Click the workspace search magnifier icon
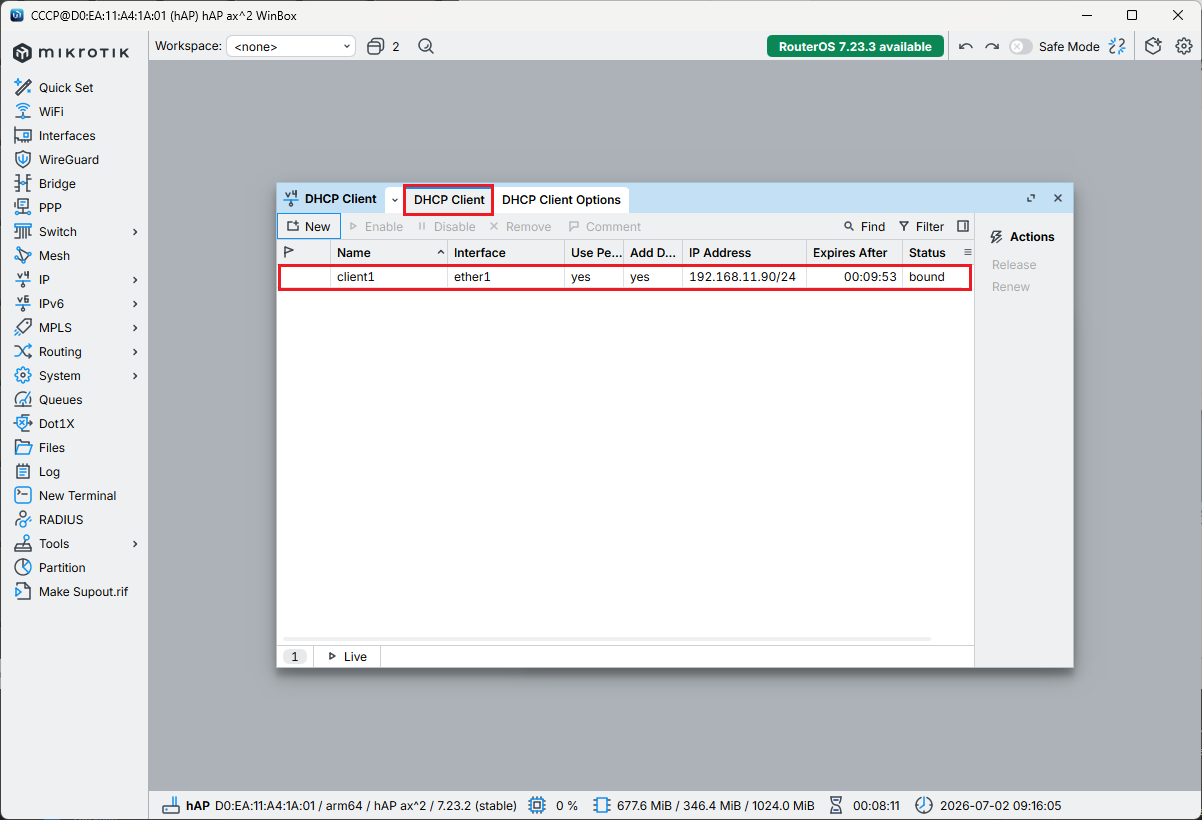 pos(426,46)
